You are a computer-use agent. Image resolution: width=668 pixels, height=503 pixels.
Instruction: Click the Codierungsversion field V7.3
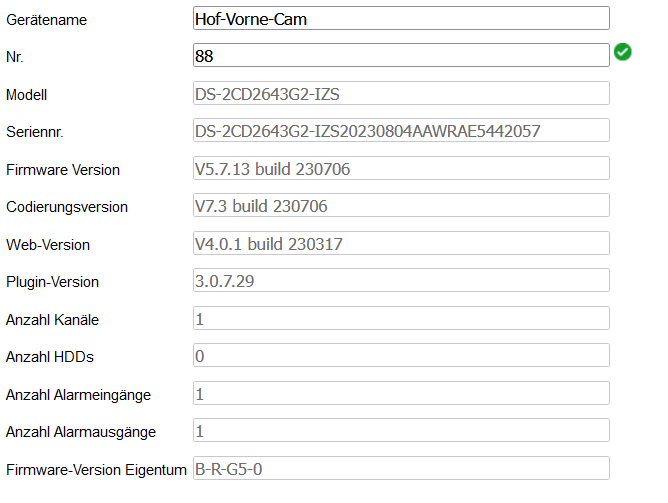tap(400, 206)
